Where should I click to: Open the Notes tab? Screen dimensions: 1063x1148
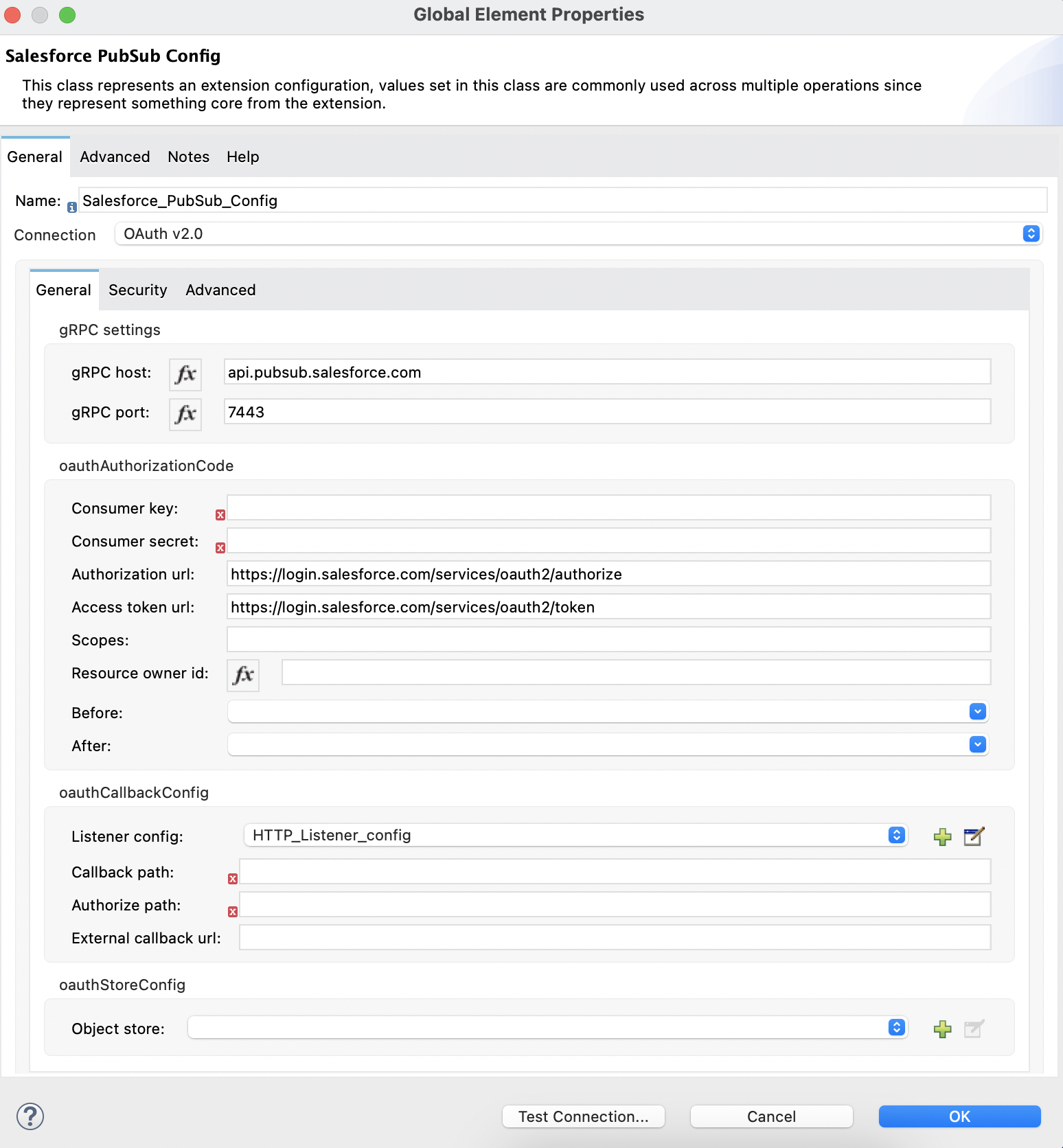(188, 157)
